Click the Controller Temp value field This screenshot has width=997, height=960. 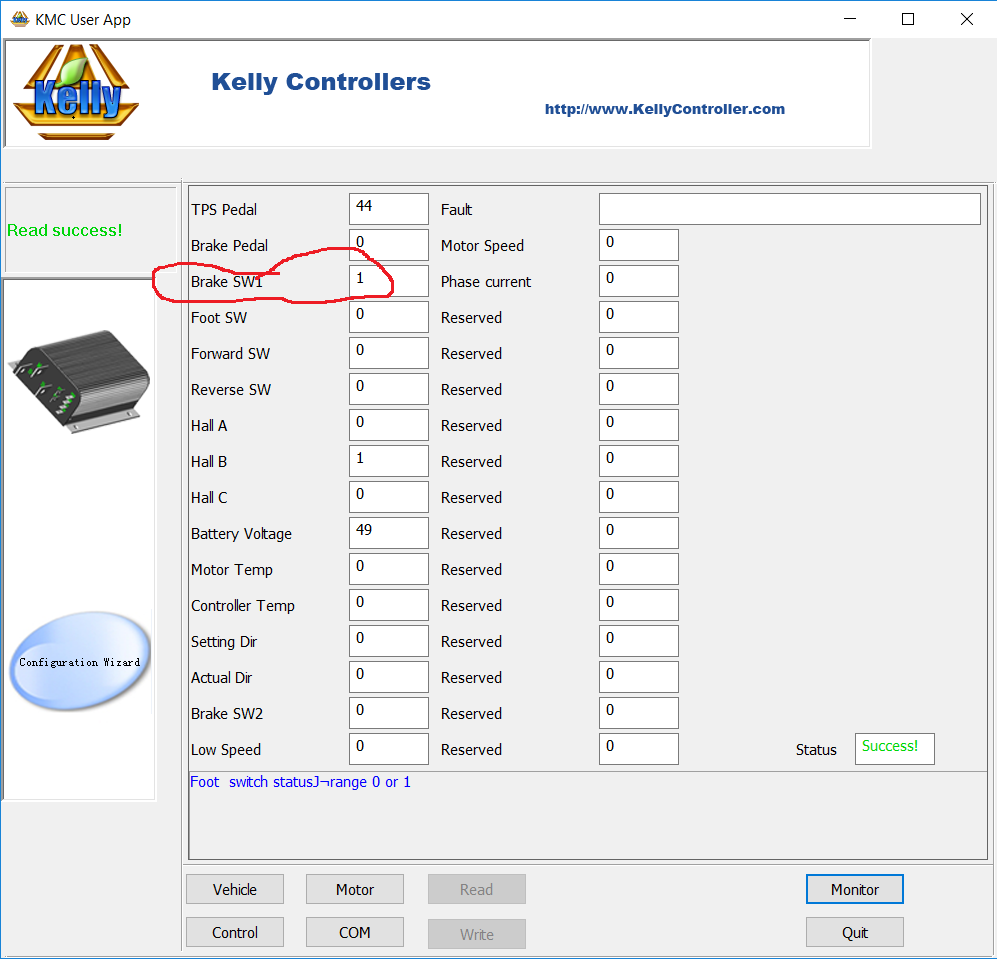[x=388, y=605]
